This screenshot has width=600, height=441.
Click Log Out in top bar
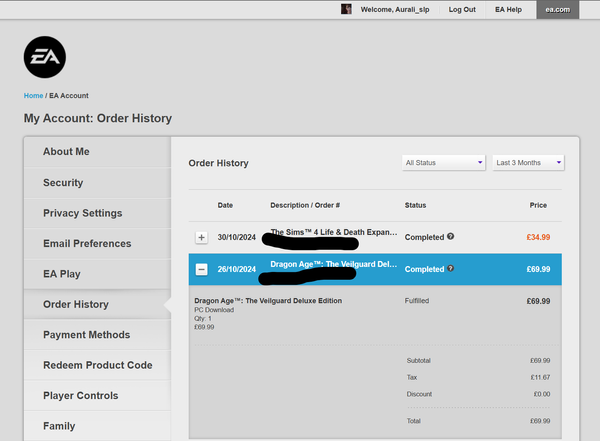pyautogui.click(x=462, y=10)
